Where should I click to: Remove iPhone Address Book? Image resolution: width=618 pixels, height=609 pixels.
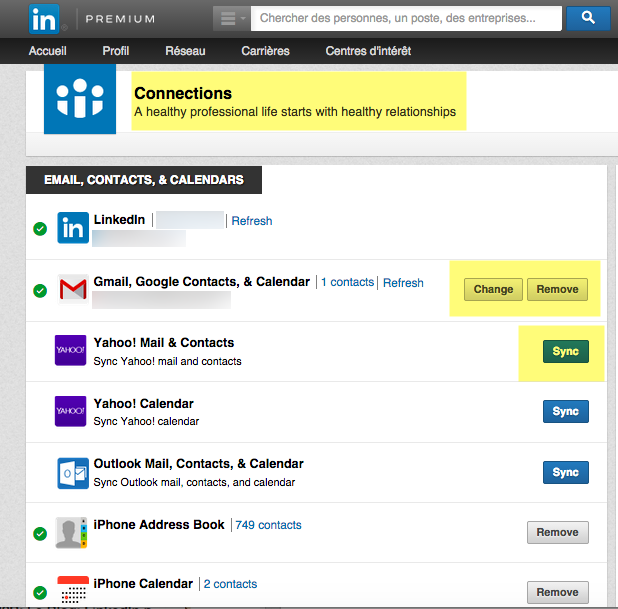[558, 533]
